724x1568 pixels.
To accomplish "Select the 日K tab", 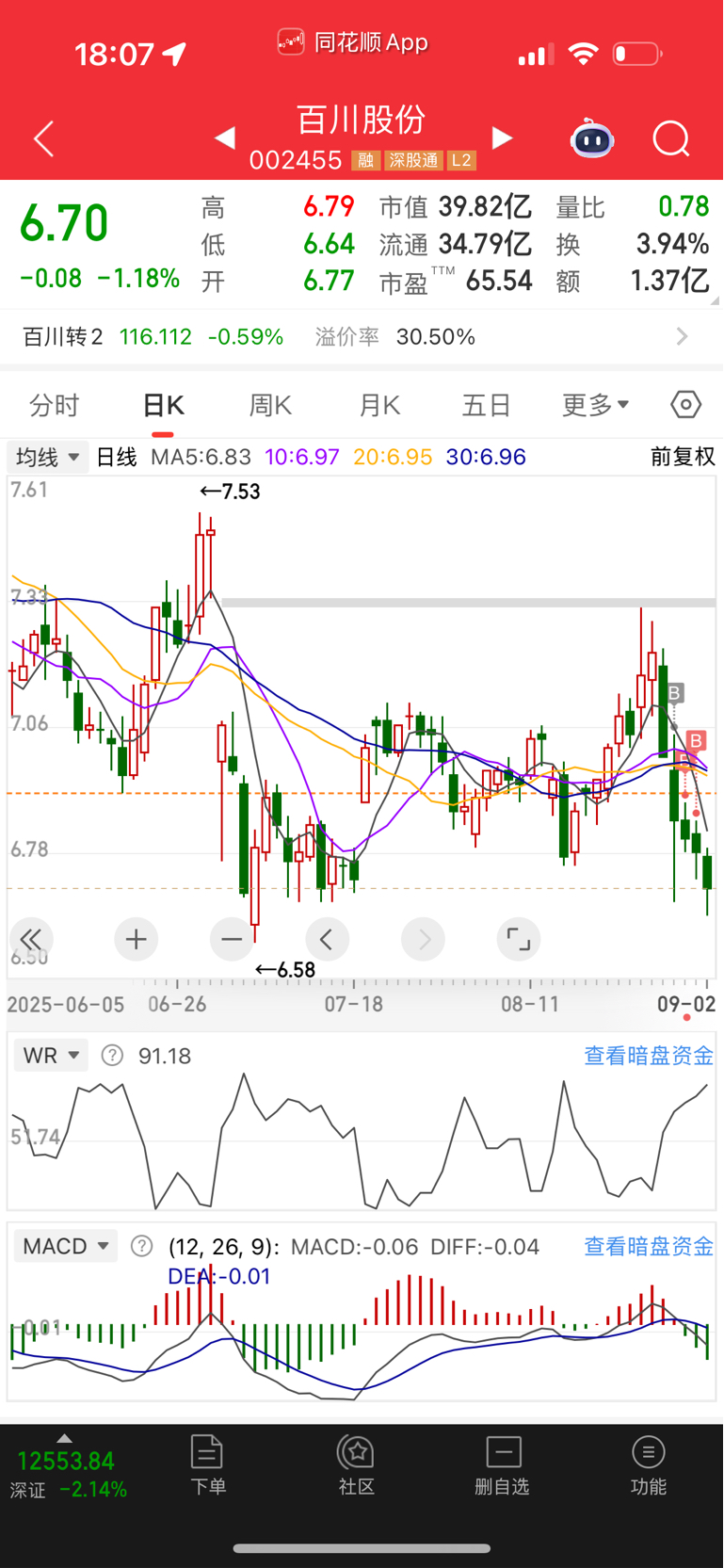I will (x=163, y=406).
